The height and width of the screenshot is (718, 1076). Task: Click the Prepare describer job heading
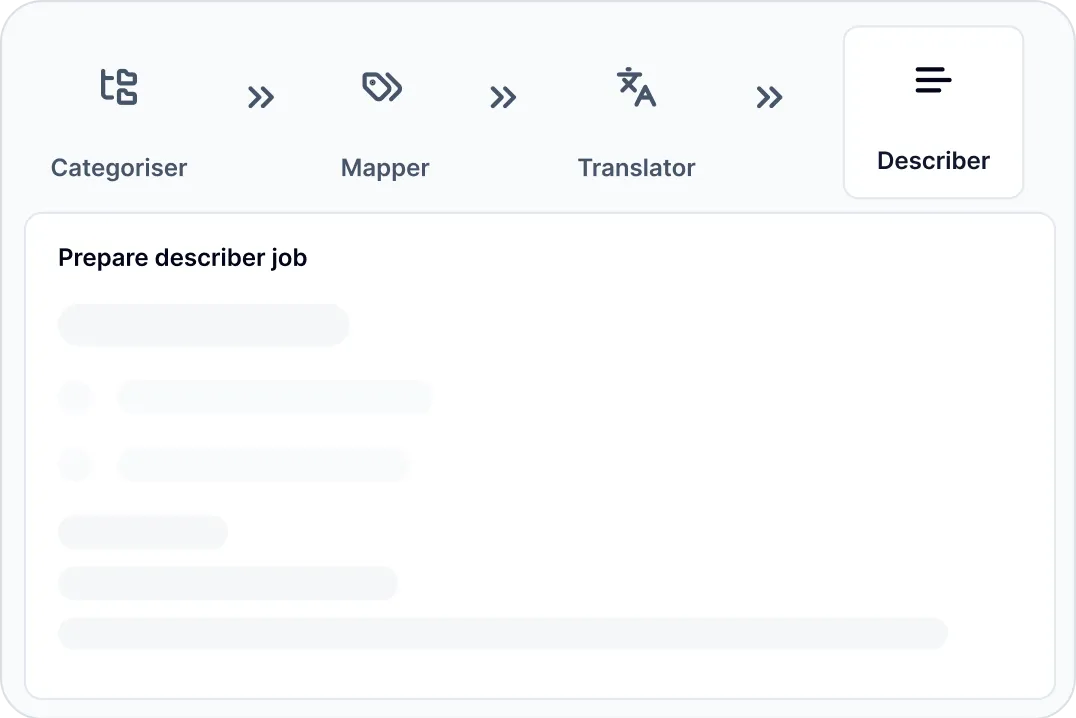click(x=183, y=257)
